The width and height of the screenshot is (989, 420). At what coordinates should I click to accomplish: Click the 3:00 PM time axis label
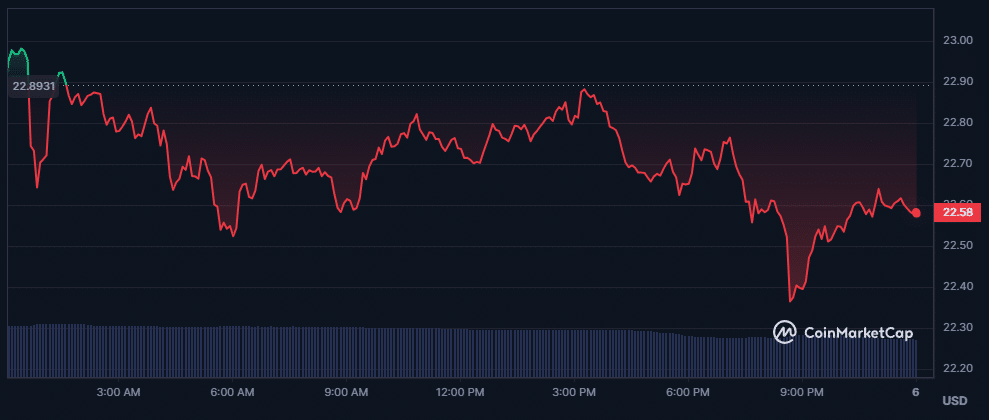coord(574,392)
